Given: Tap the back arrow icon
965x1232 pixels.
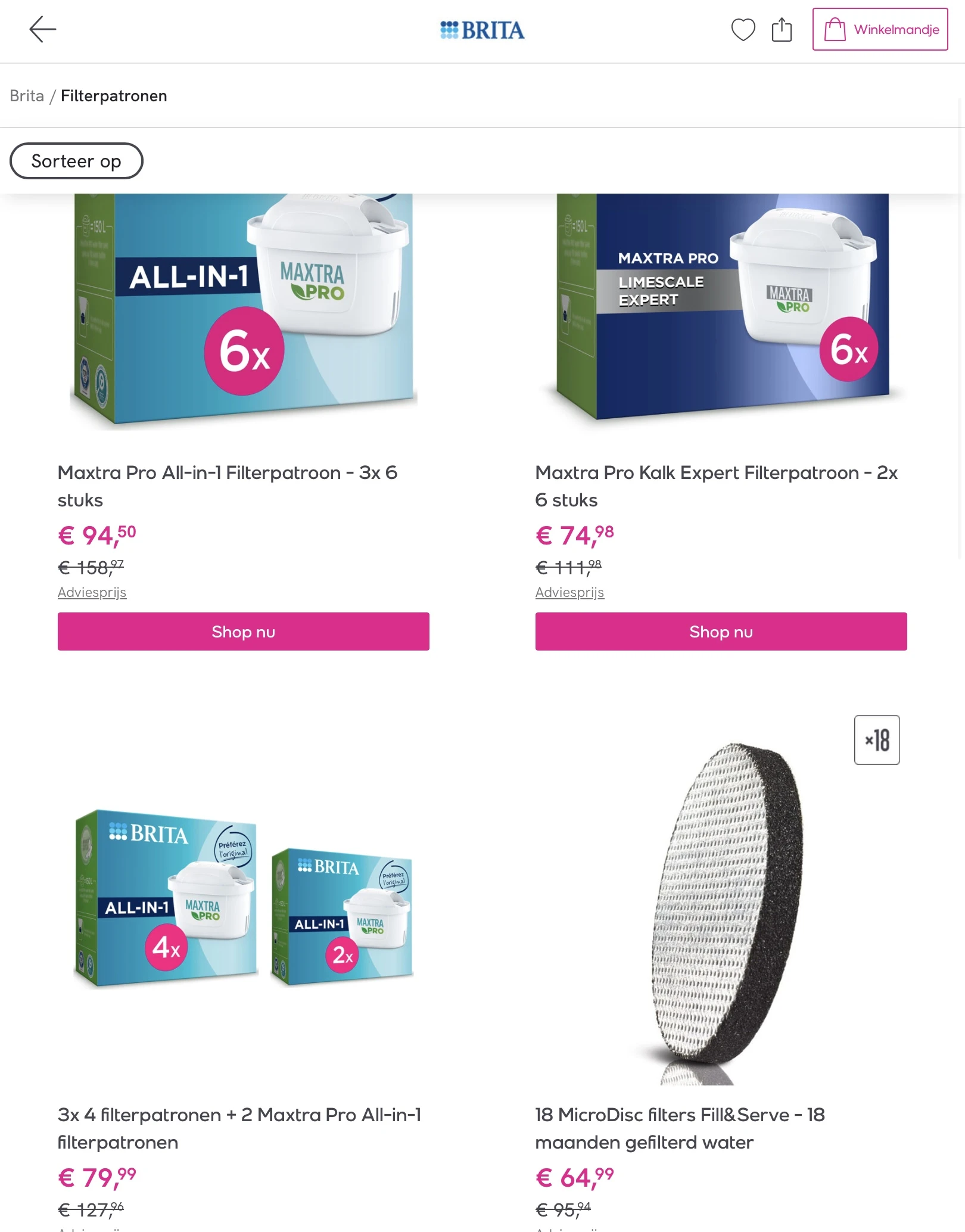Looking at the screenshot, I should [x=43, y=29].
